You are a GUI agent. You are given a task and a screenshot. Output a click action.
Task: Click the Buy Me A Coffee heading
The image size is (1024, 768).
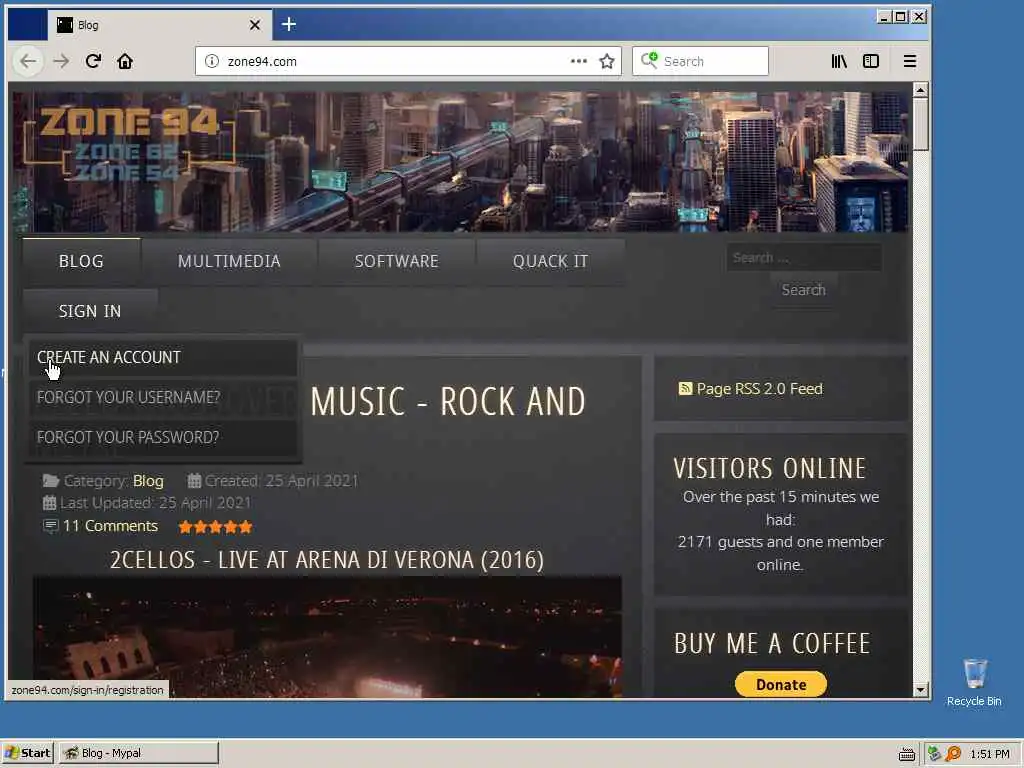coord(773,643)
